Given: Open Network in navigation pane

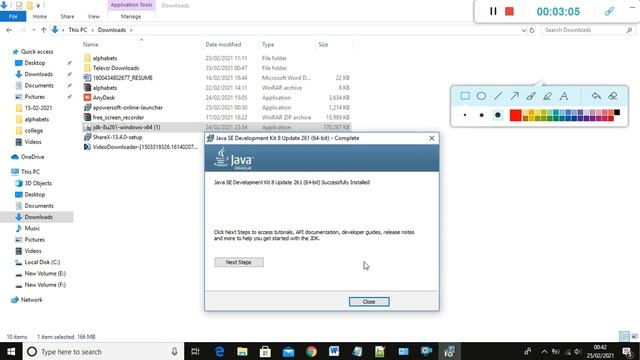Looking at the screenshot, I should (x=31, y=300).
